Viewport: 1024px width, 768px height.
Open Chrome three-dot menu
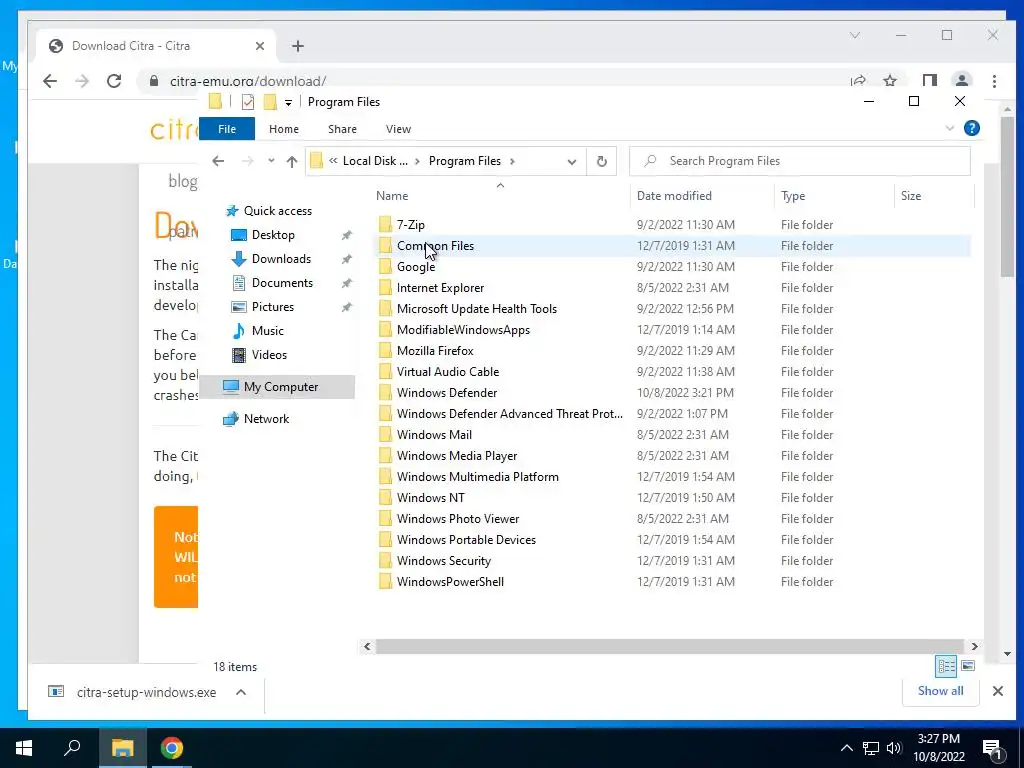coord(994,81)
